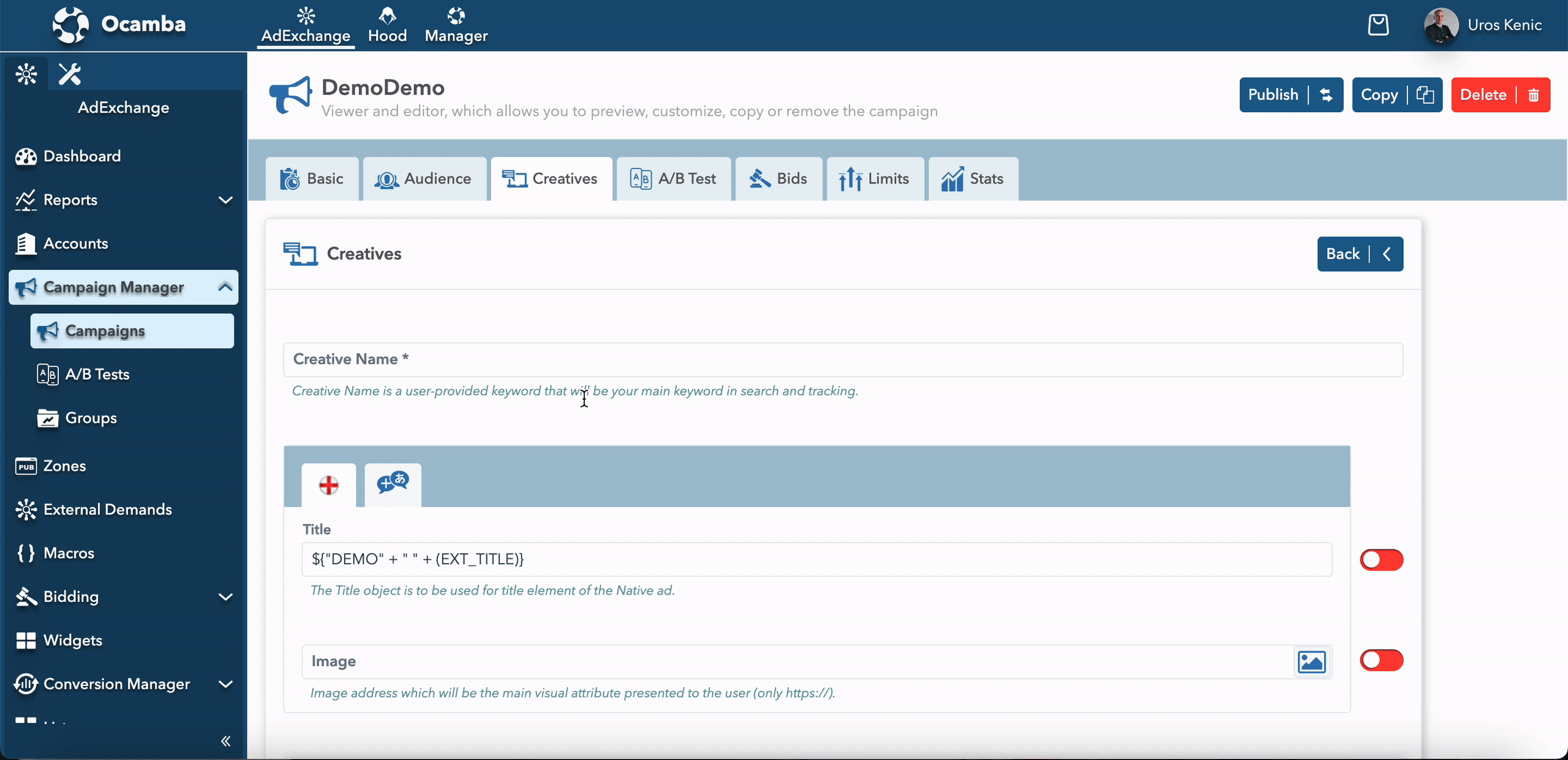Image resolution: width=1568 pixels, height=760 pixels.
Task: Click the Publish button
Action: pyautogui.click(x=1291, y=95)
